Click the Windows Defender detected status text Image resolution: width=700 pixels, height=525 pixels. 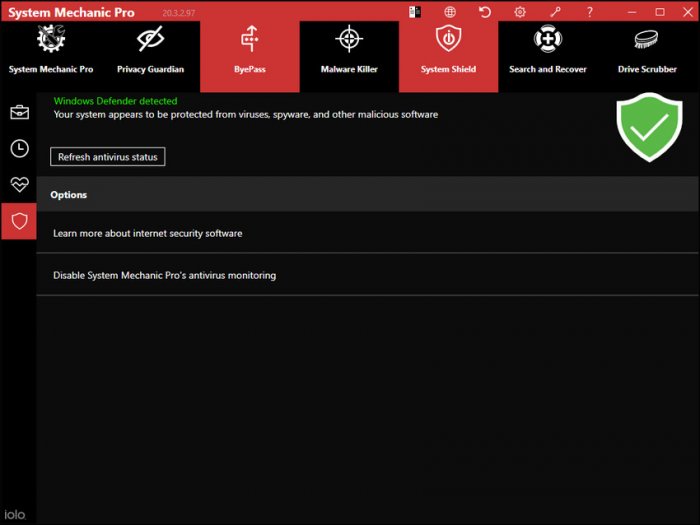[116, 101]
